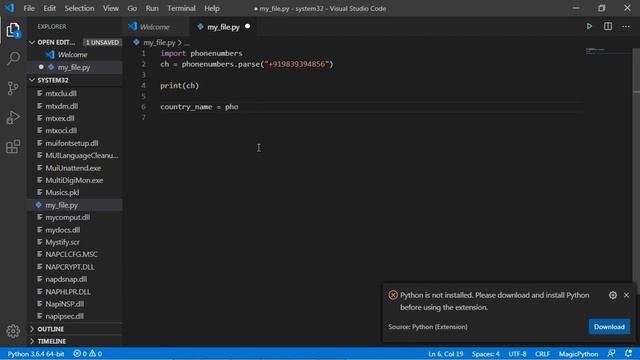Select mtxclu.dll in file tree
This screenshot has height=360, width=640.
[x=75, y=93]
